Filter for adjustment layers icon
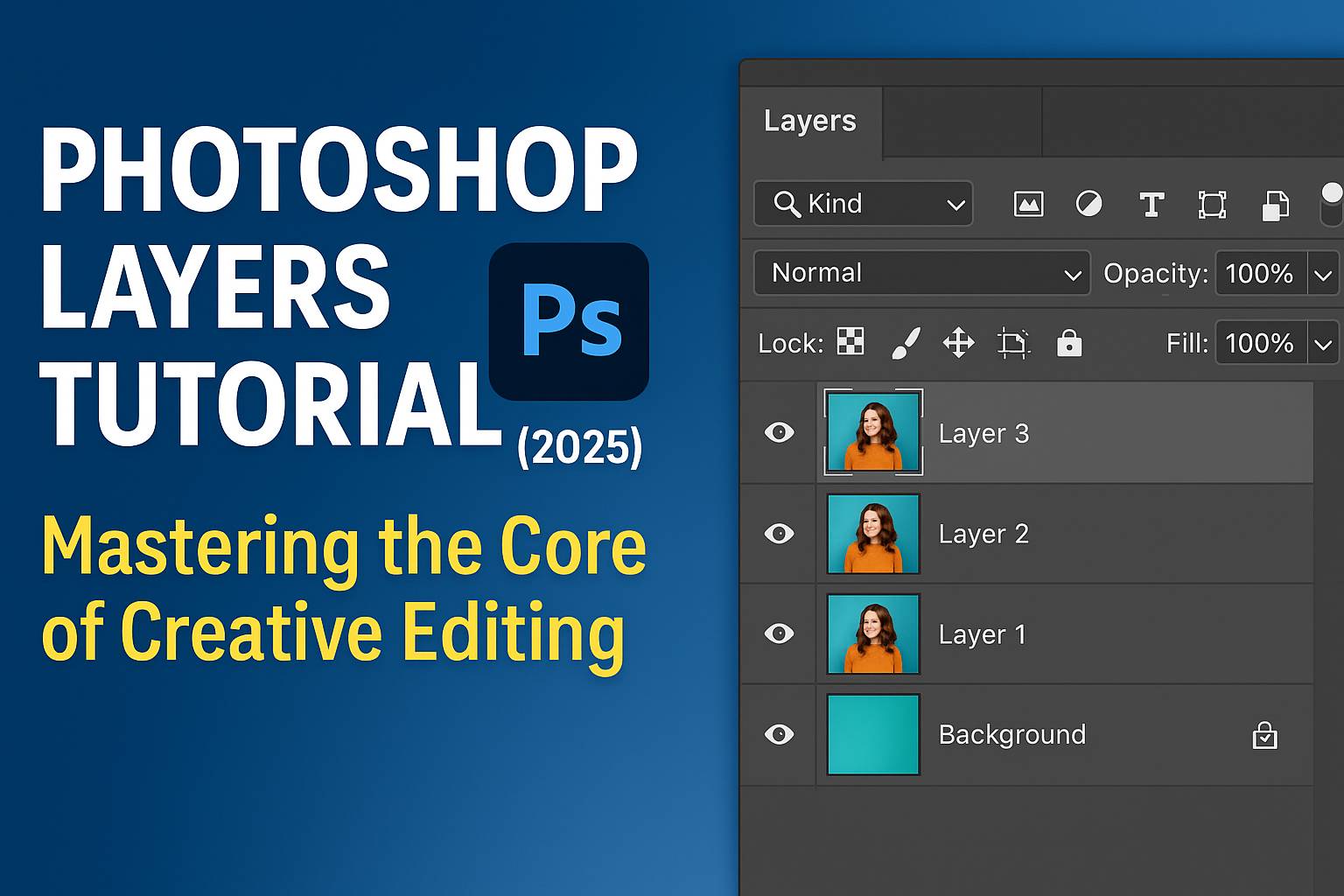The image size is (1344, 896). tap(1088, 205)
